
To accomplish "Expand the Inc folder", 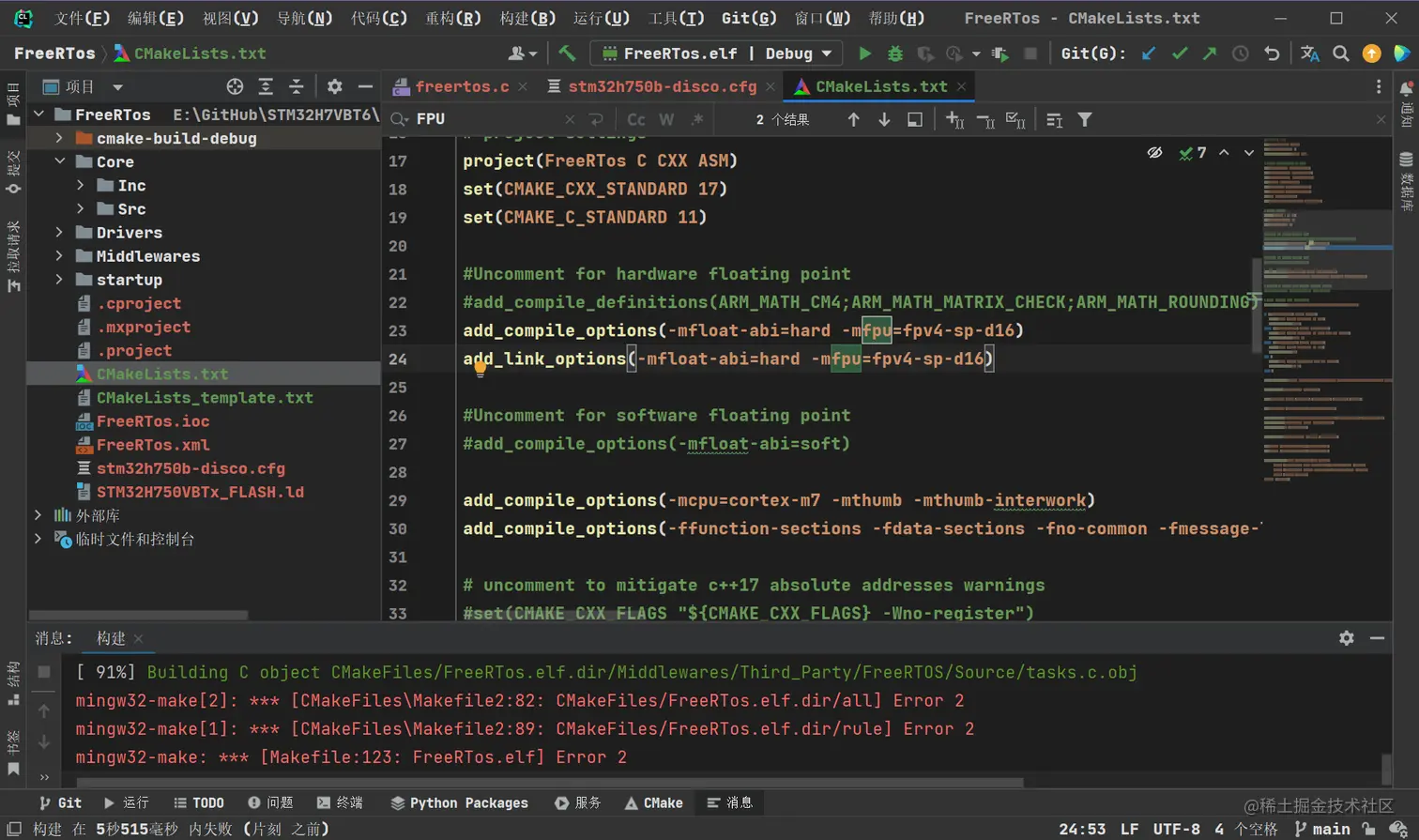I will (81, 185).
